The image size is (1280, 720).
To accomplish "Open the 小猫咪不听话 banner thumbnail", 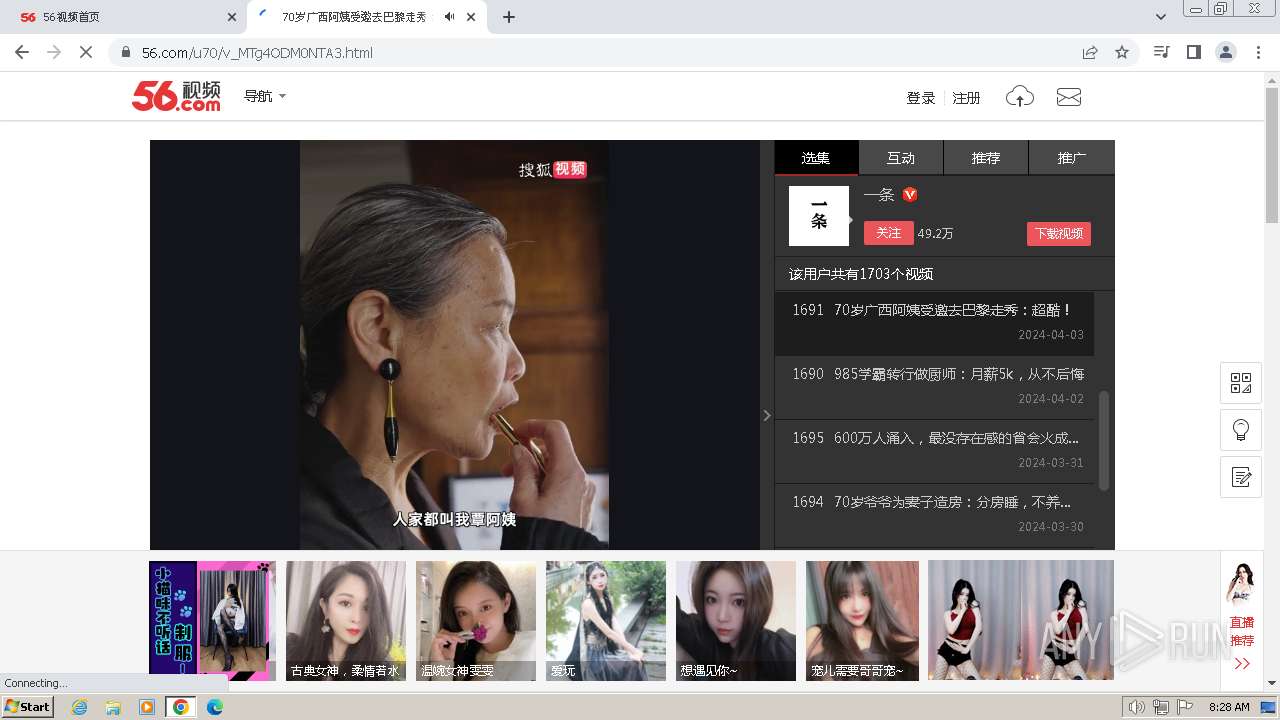I will [212, 621].
